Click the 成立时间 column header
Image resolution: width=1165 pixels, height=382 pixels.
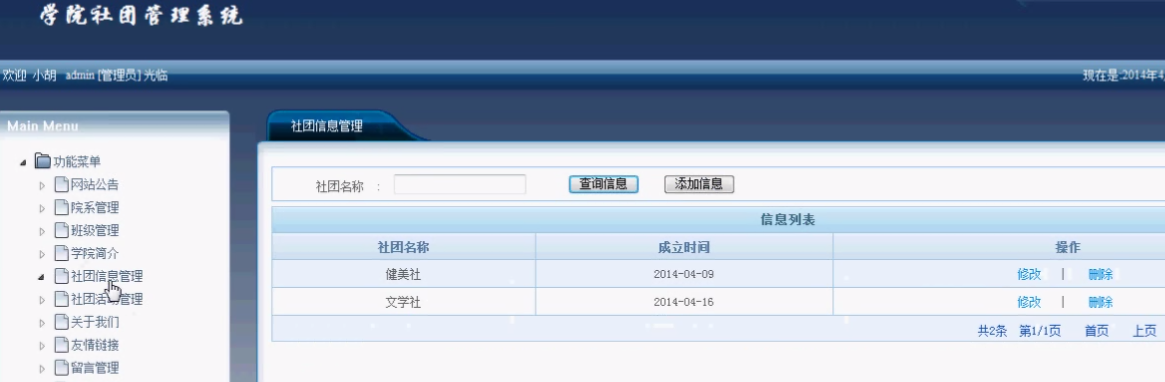(x=684, y=247)
